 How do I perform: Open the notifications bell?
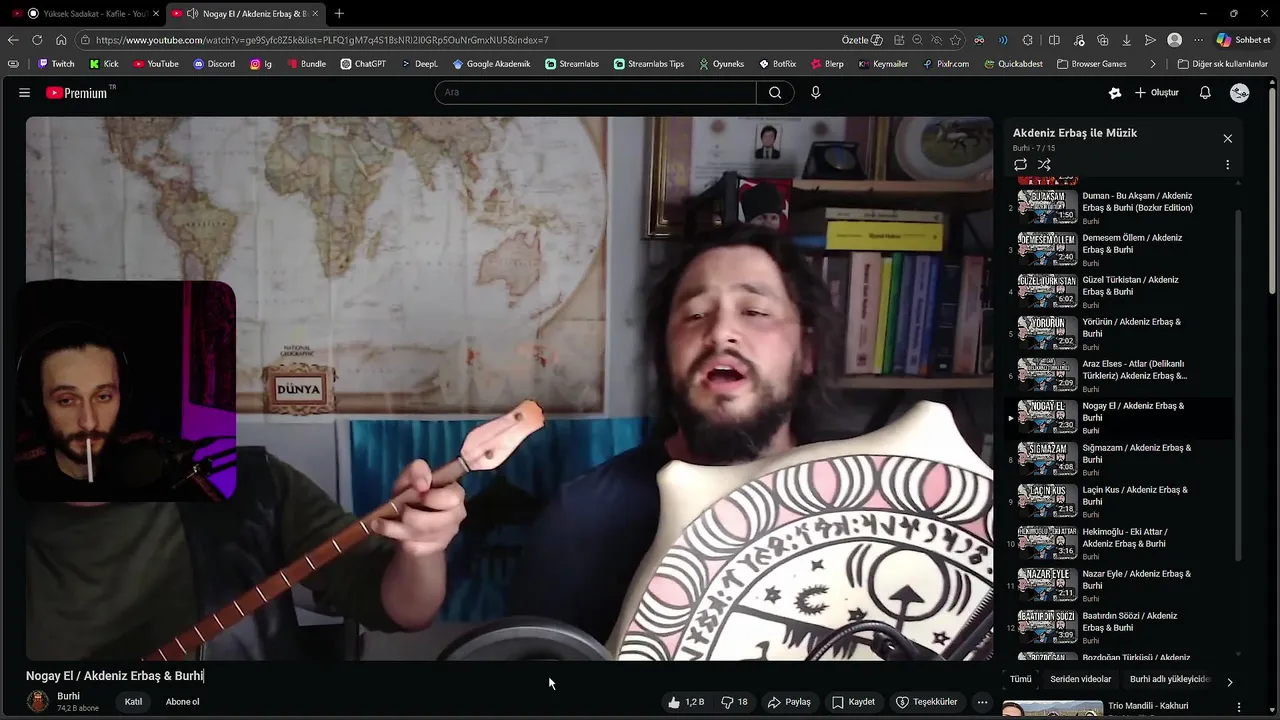coord(1205,92)
